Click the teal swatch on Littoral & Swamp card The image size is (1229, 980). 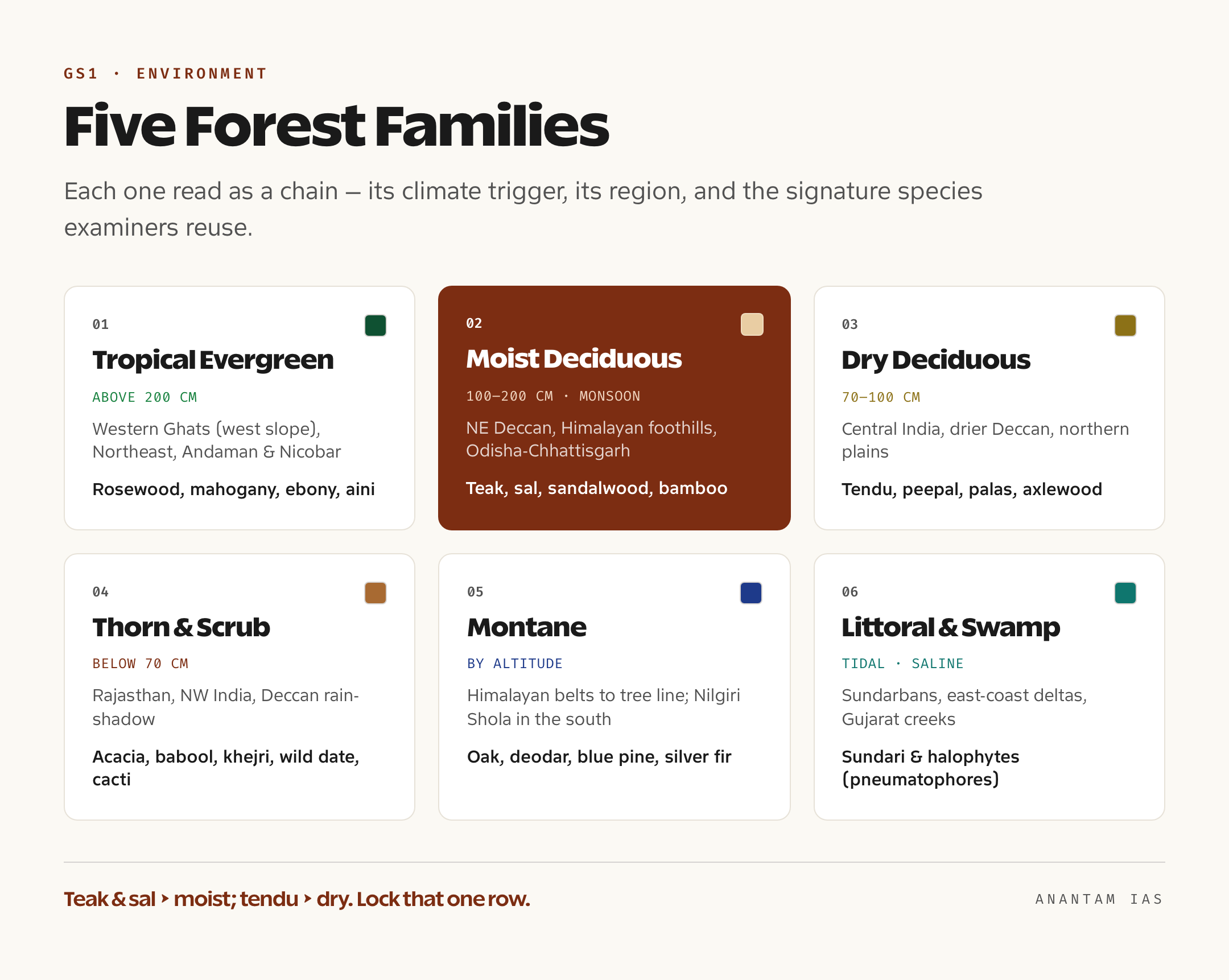point(1125,593)
